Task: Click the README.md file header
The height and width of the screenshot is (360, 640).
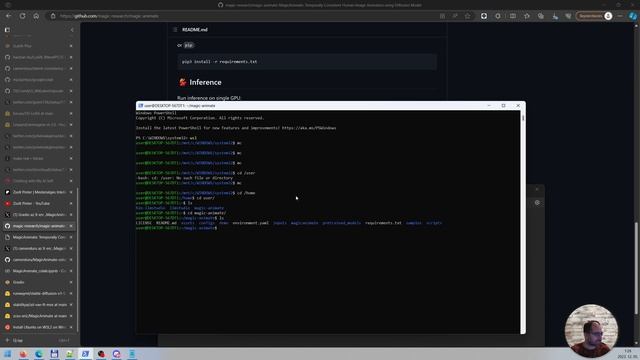Action: 195,29
